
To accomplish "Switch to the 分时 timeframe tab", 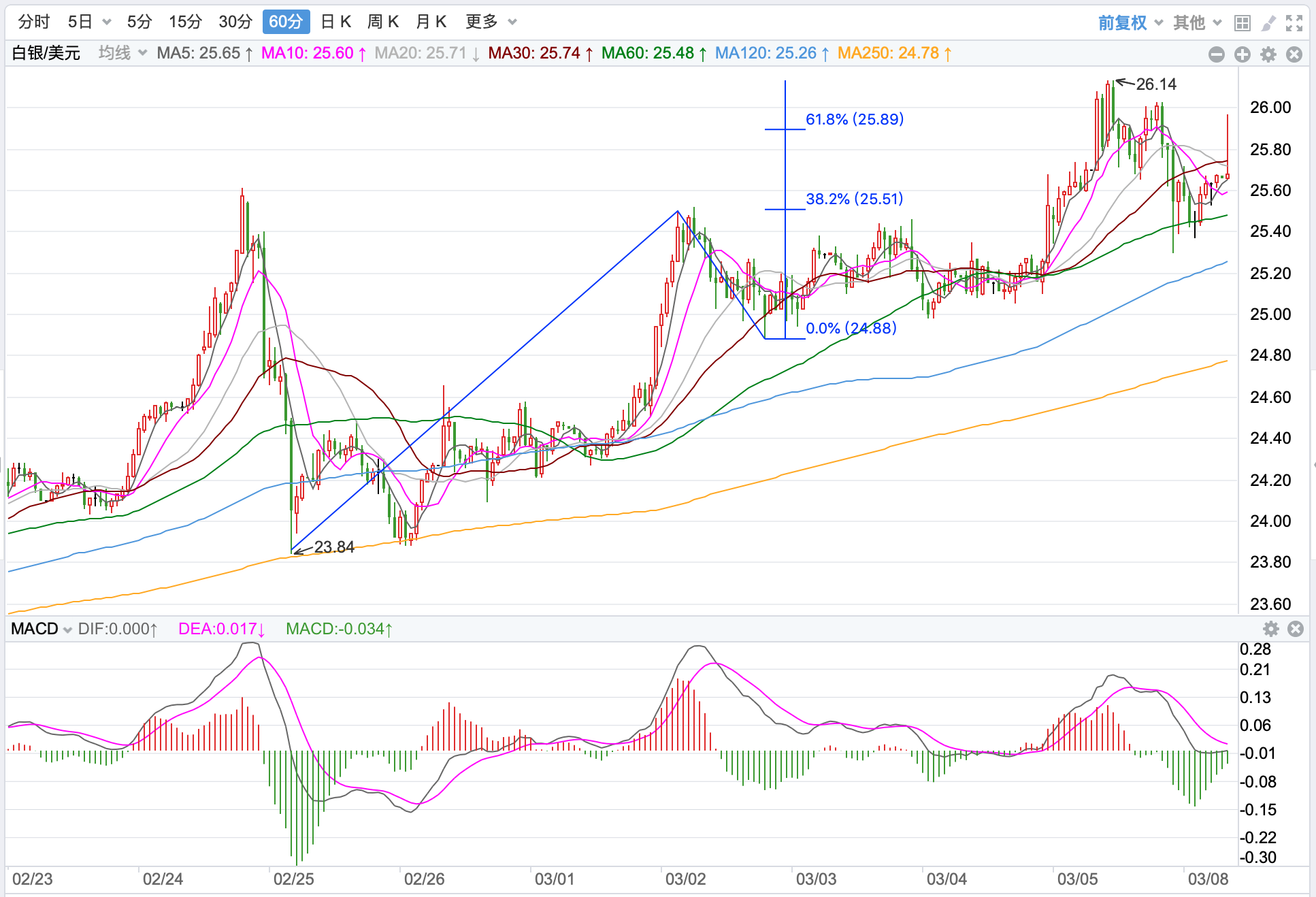I will click(x=34, y=22).
